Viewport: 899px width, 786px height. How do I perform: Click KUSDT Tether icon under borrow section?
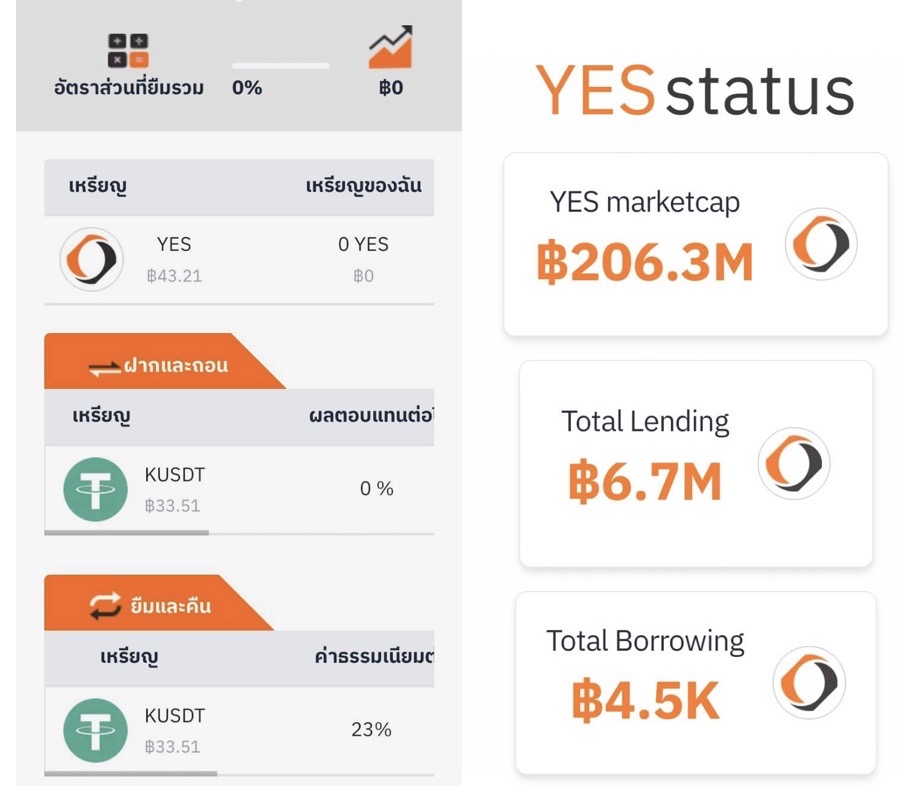95,730
